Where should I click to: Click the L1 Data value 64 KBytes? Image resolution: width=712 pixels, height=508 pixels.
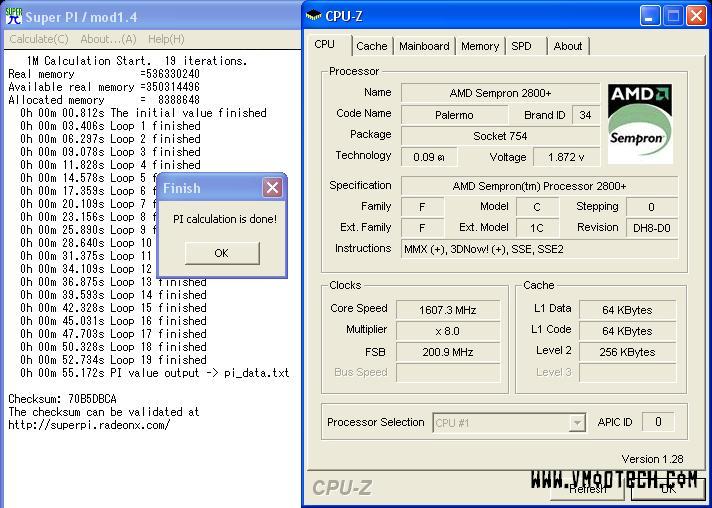[x=627, y=310]
